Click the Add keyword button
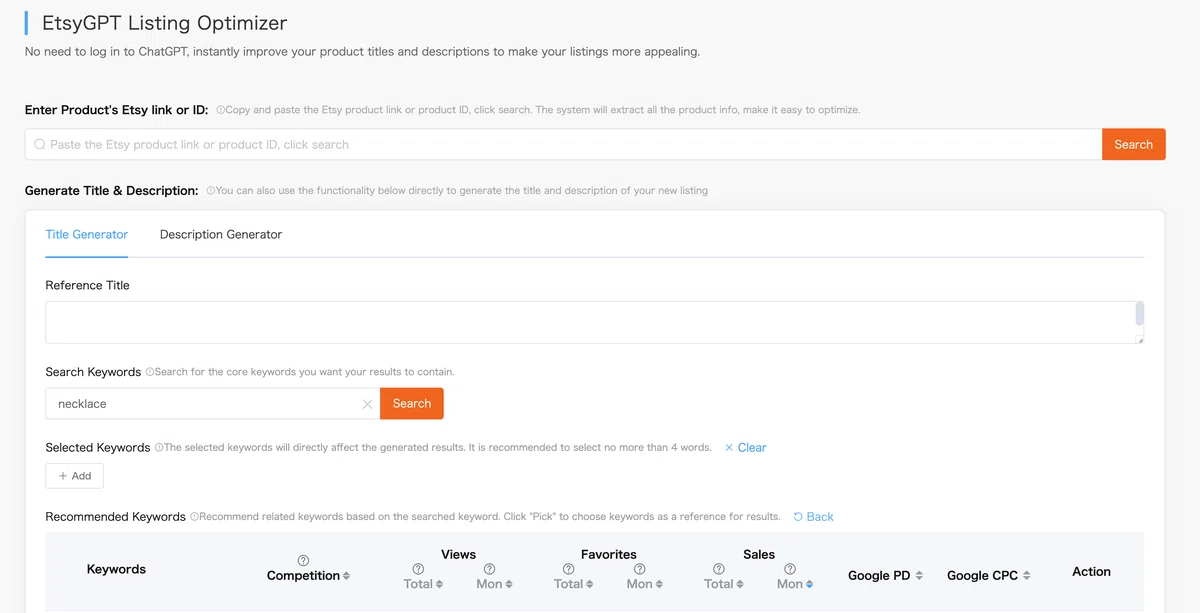 [74, 476]
